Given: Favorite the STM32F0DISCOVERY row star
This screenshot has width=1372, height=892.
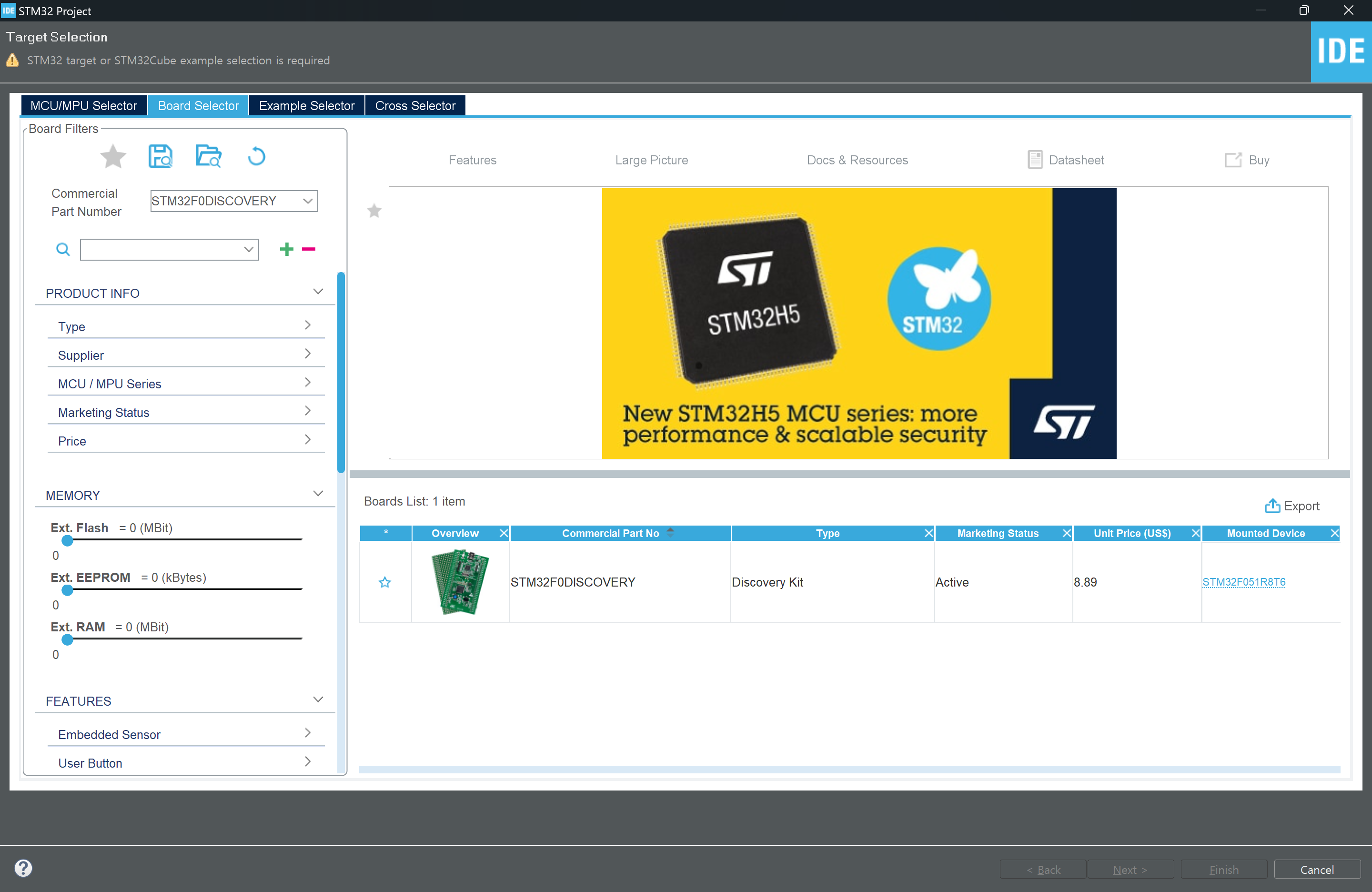Looking at the screenshot, I should click(x=384, y=582).
